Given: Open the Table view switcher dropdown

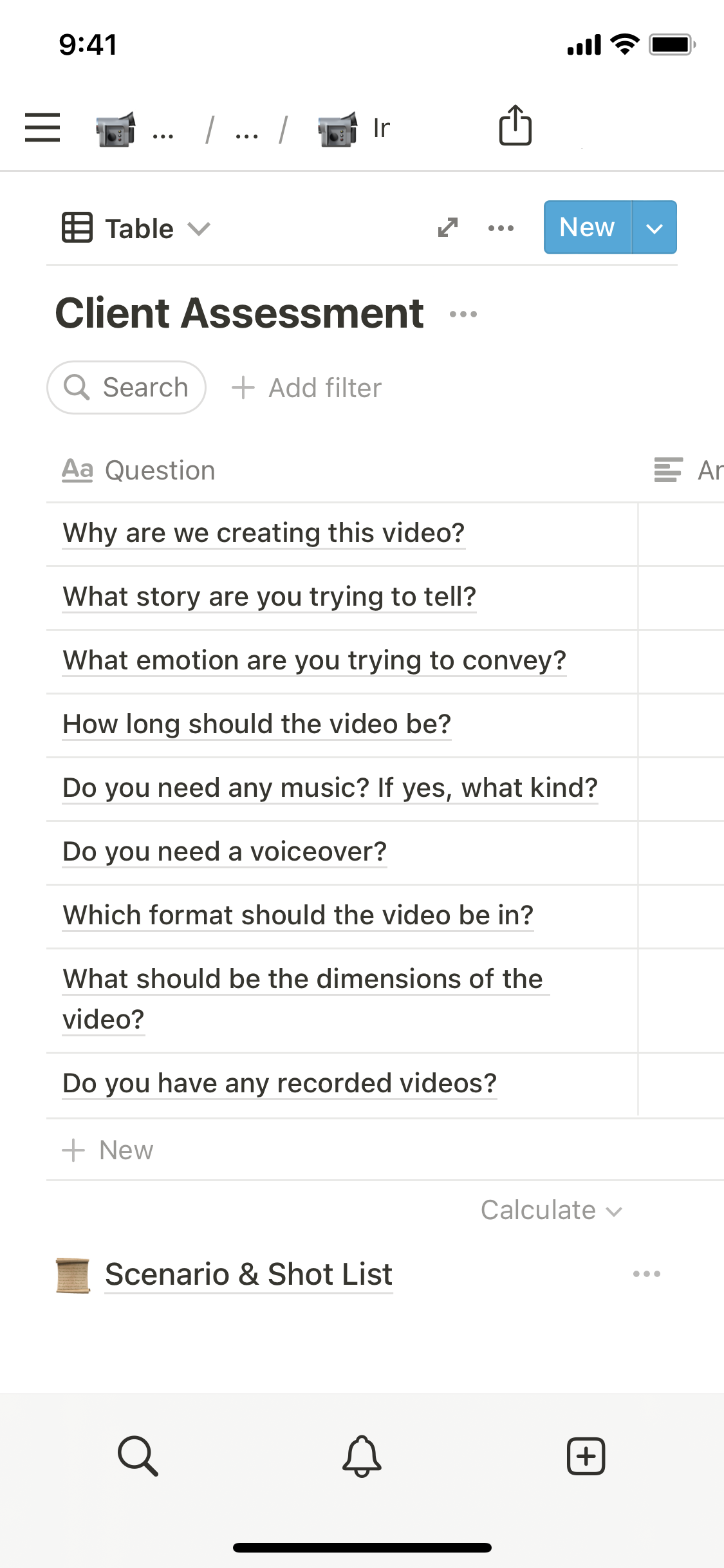Looking at the screenshot, I should coord(136,229).
